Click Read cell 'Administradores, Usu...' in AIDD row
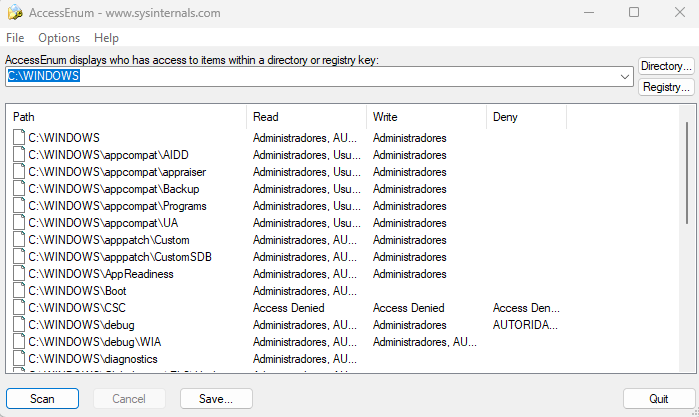The height and width of the screenshot is (417, 699). [x=307, y=155]
